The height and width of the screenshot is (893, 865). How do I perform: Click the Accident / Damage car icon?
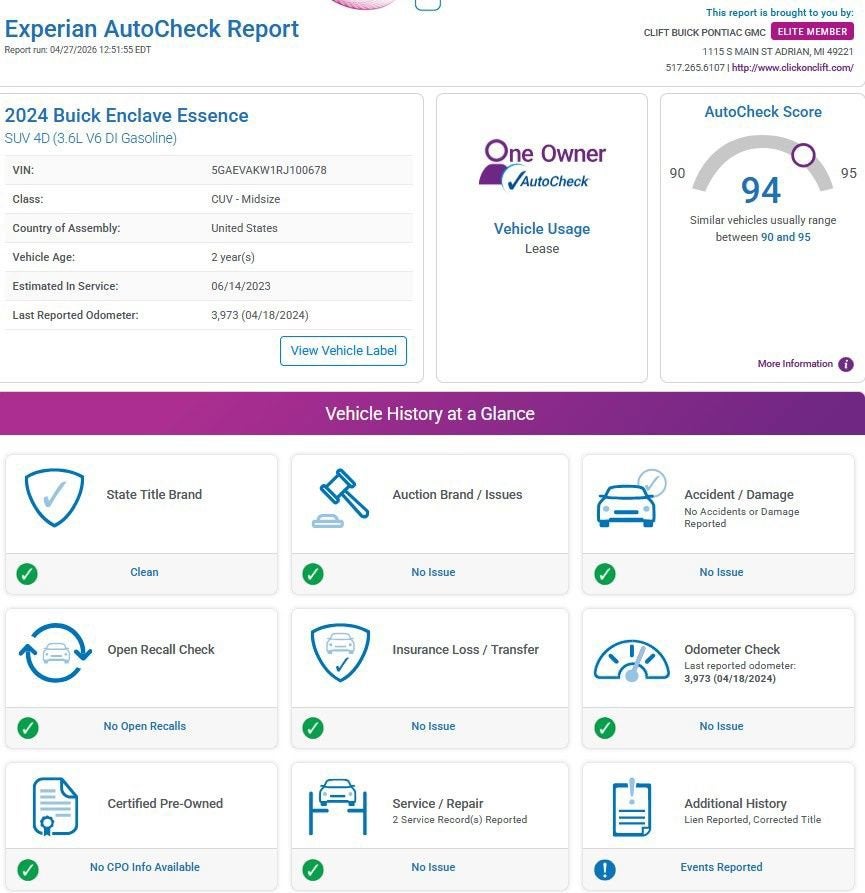[629, 498]
